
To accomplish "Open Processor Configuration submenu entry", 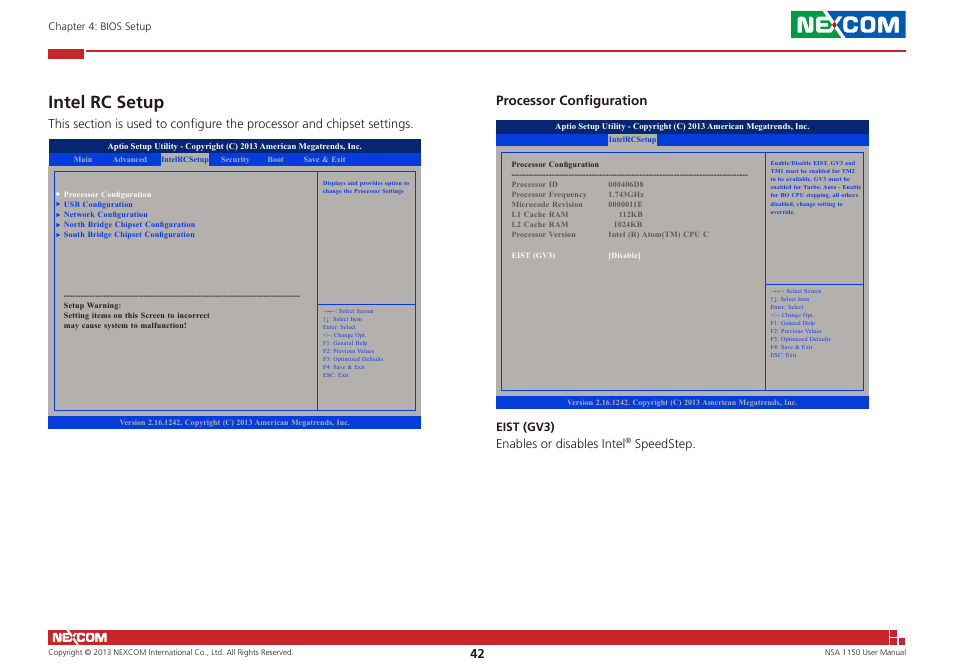I will (108, 195).
